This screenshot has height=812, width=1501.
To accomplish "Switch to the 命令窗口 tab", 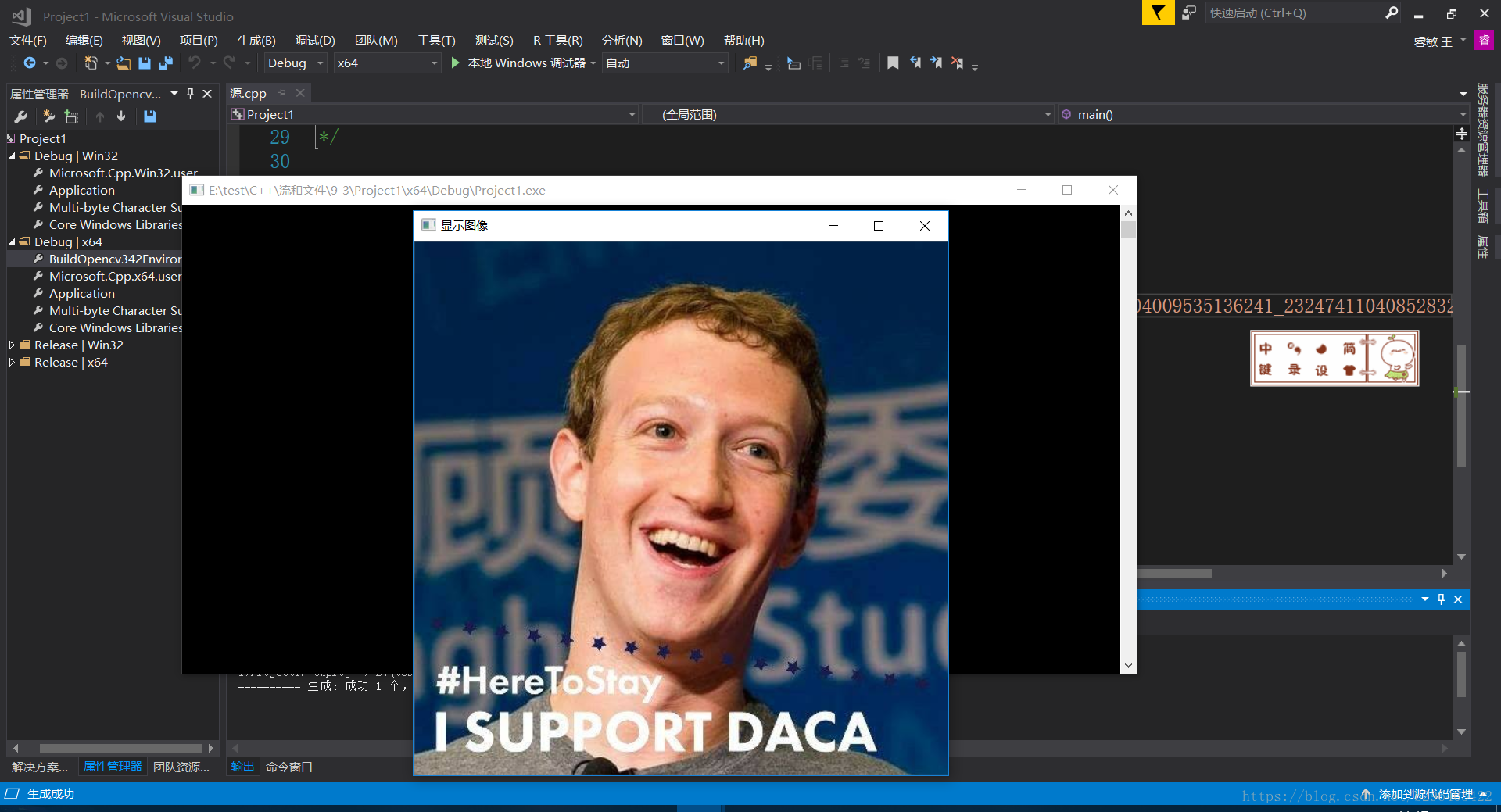I will tap(289, 767).
